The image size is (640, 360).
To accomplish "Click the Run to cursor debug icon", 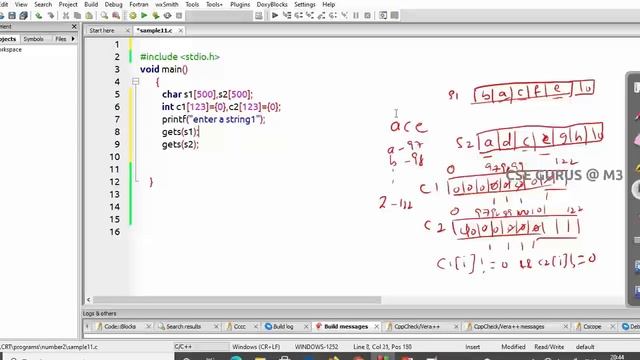I will click(287, 16).
